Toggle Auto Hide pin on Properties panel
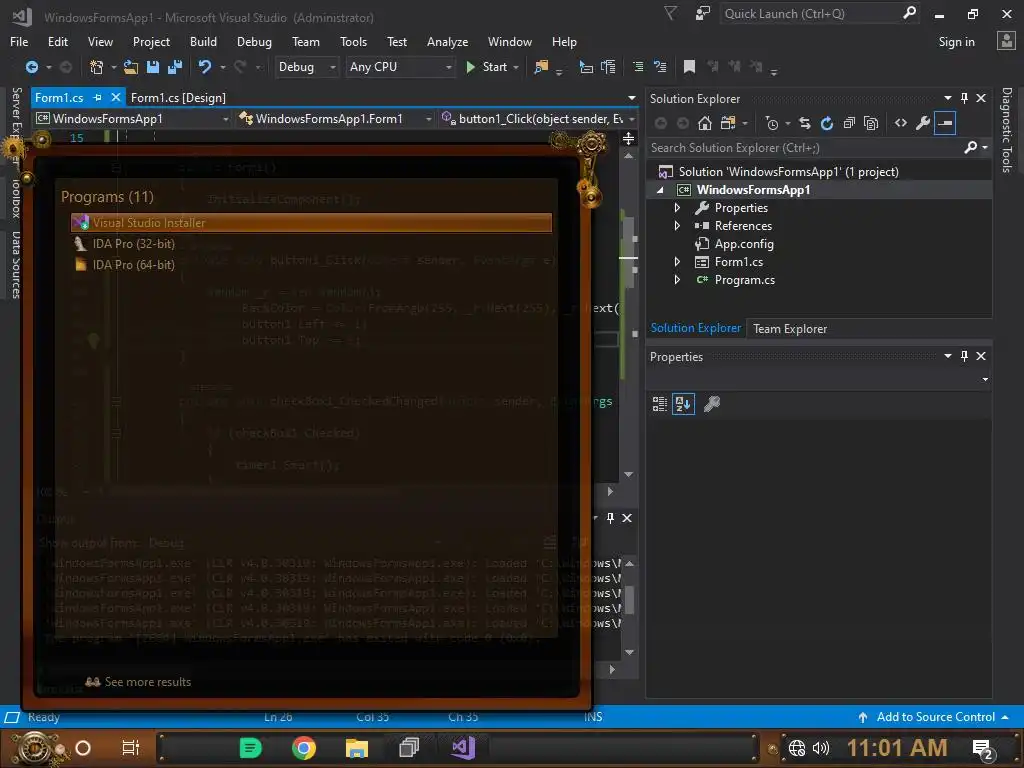 click(964, 356)
